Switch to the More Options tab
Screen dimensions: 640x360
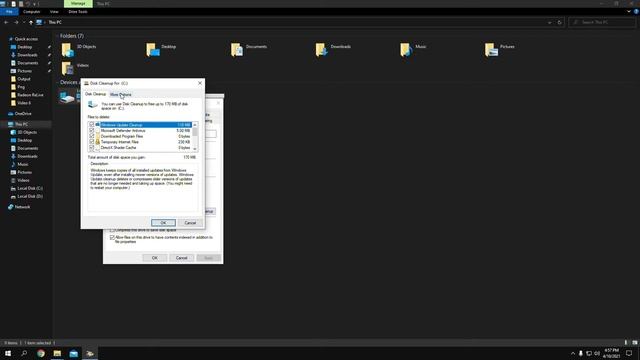tap(120, 94)
